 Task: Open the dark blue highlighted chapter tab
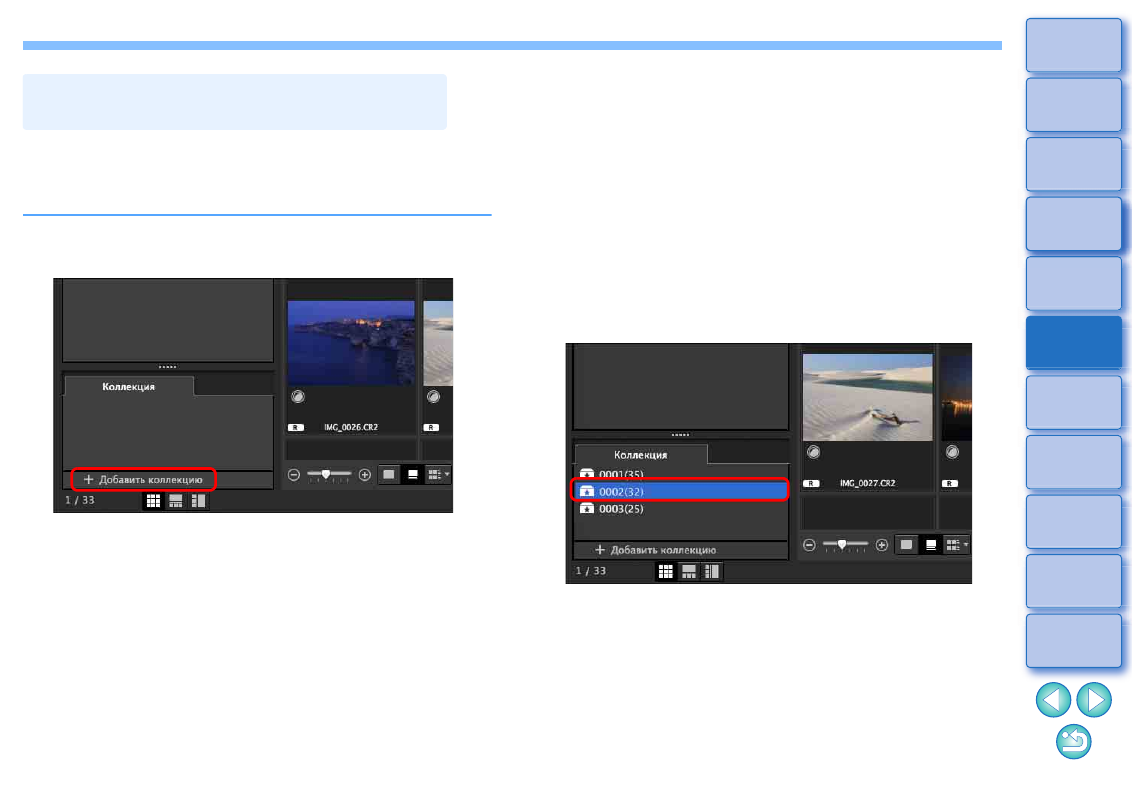coord(1074,342)
